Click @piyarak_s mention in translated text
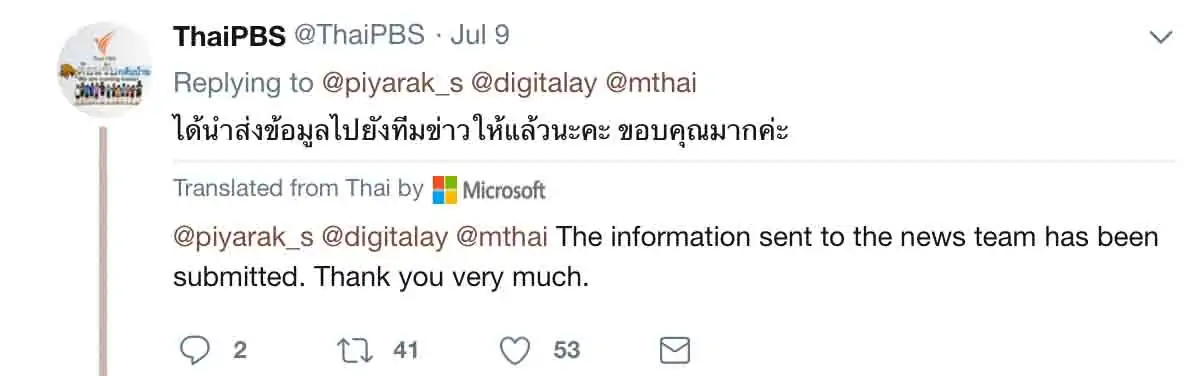 244,237
